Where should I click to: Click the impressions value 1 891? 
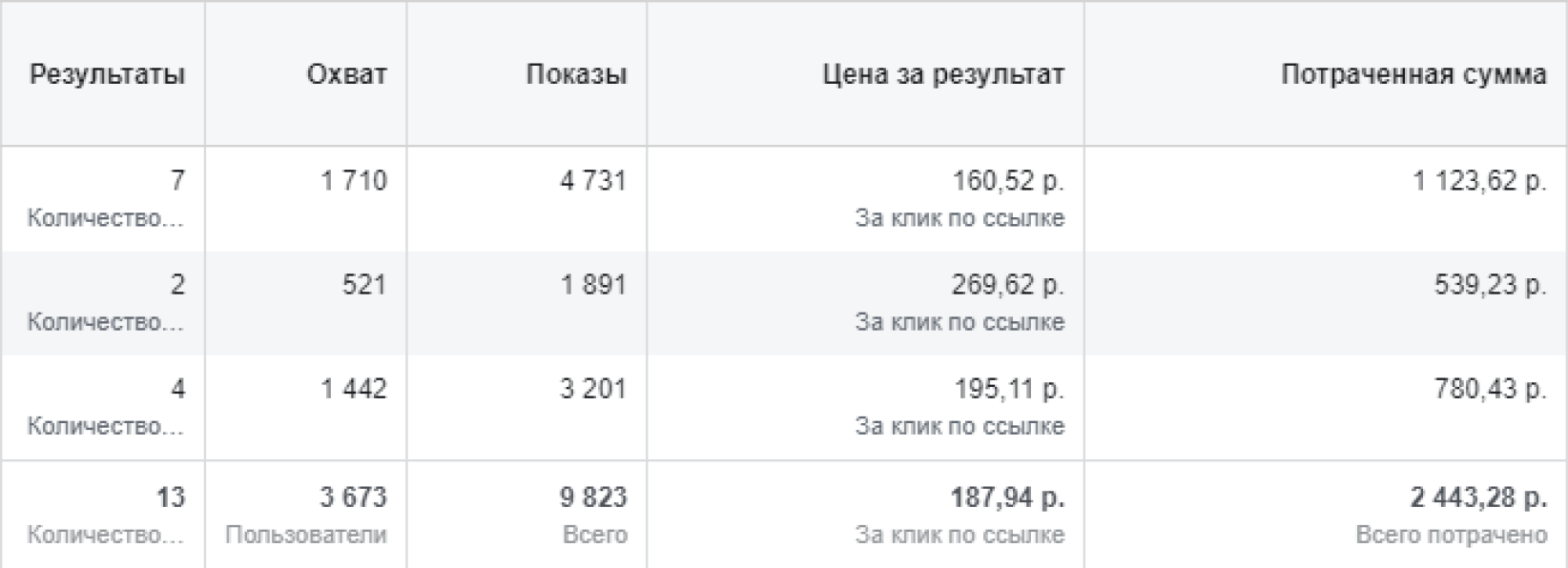(x=592, y=285)
